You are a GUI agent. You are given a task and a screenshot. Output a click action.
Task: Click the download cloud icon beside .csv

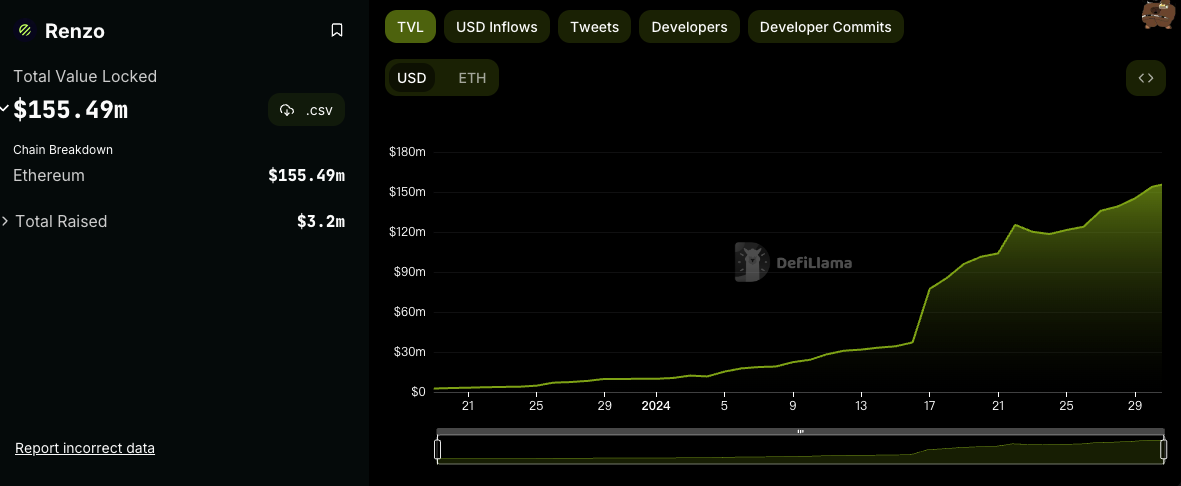(288, 110)
